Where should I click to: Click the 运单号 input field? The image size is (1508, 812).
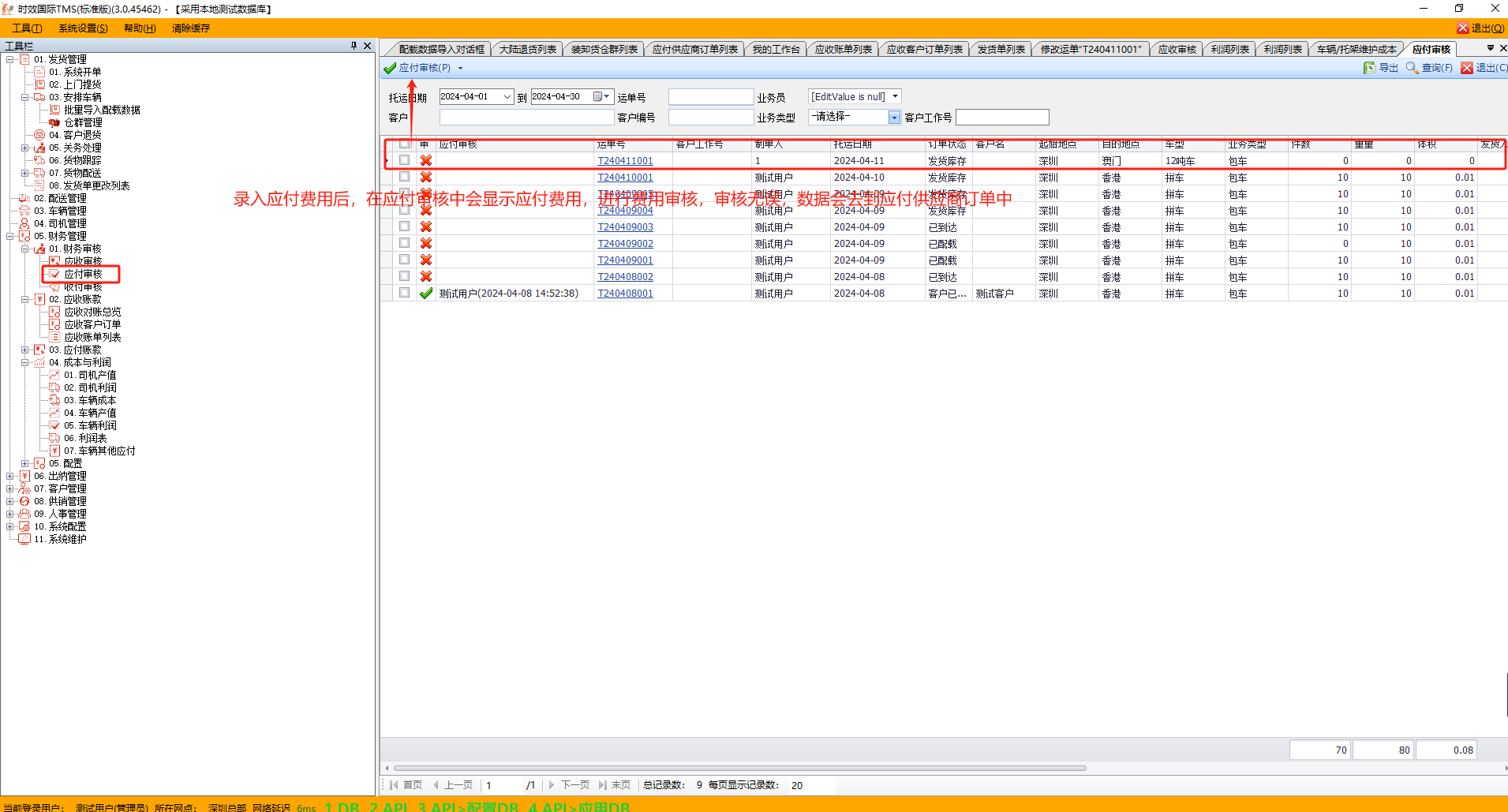click(x=710, y=97)
